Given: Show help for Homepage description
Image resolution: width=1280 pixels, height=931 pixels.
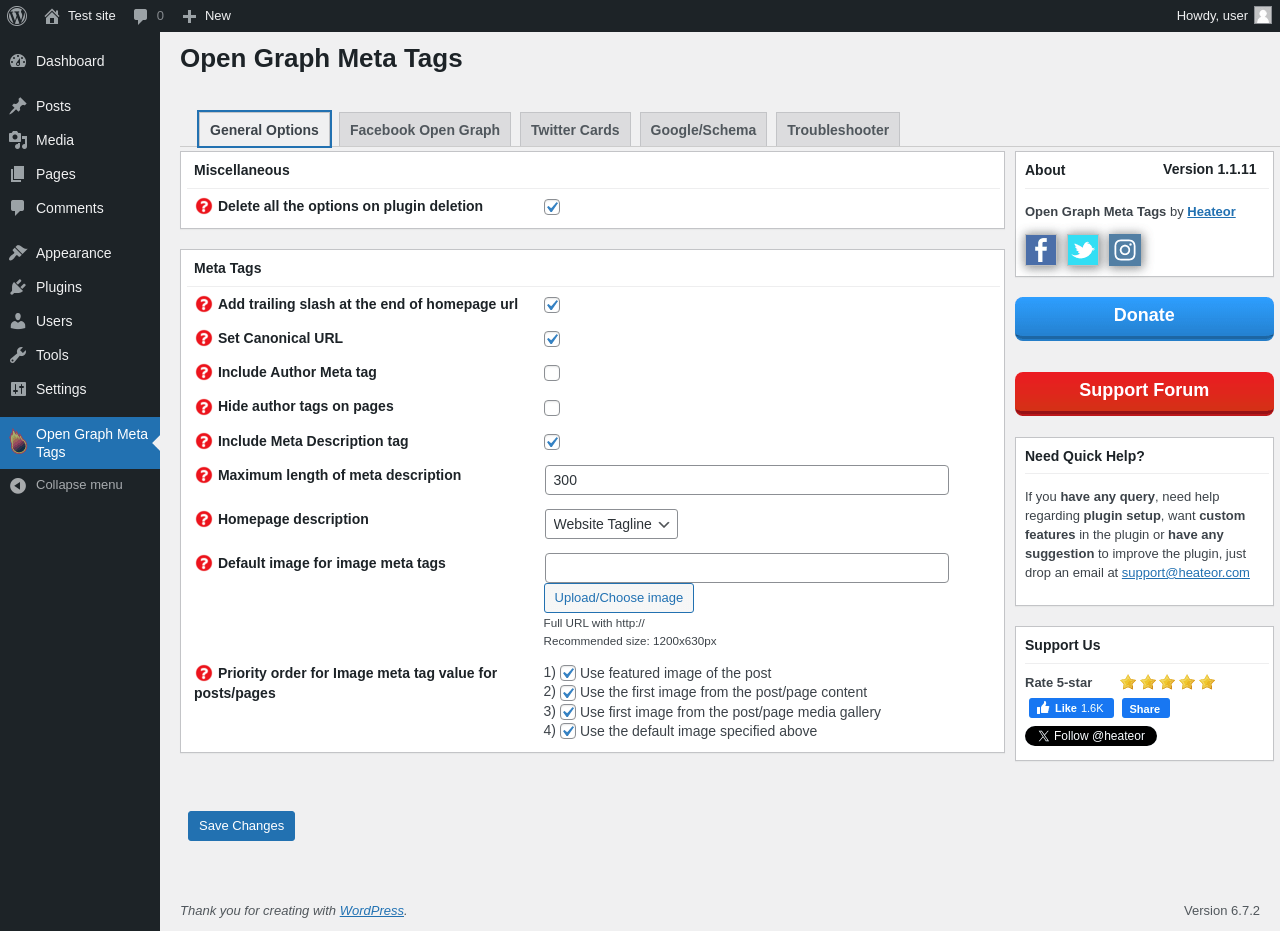Looking at the screenshot, I should tap(204, 519).
